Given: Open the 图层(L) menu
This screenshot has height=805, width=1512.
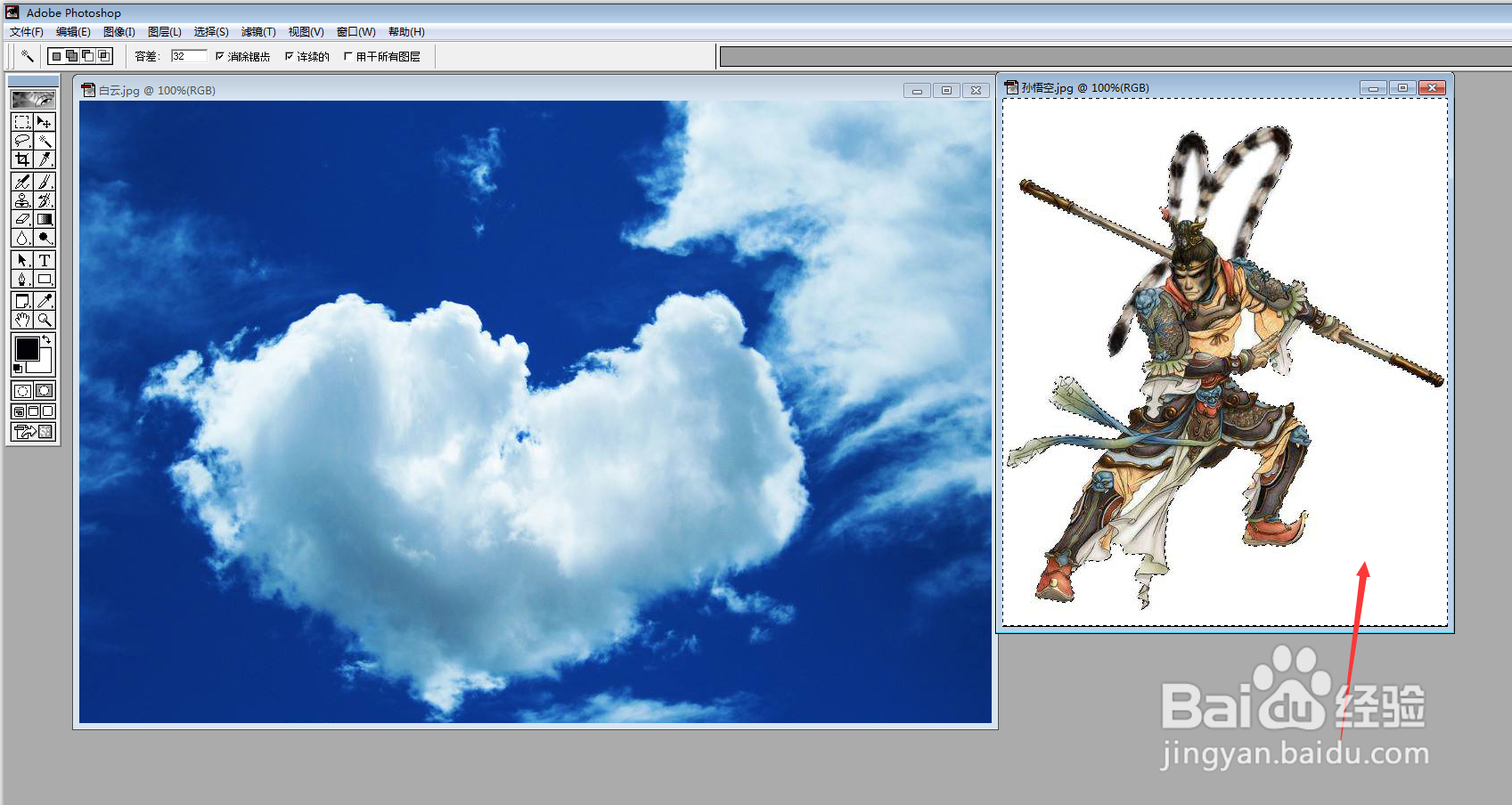Looking at the screenshot, I should [x=165, y=31].
